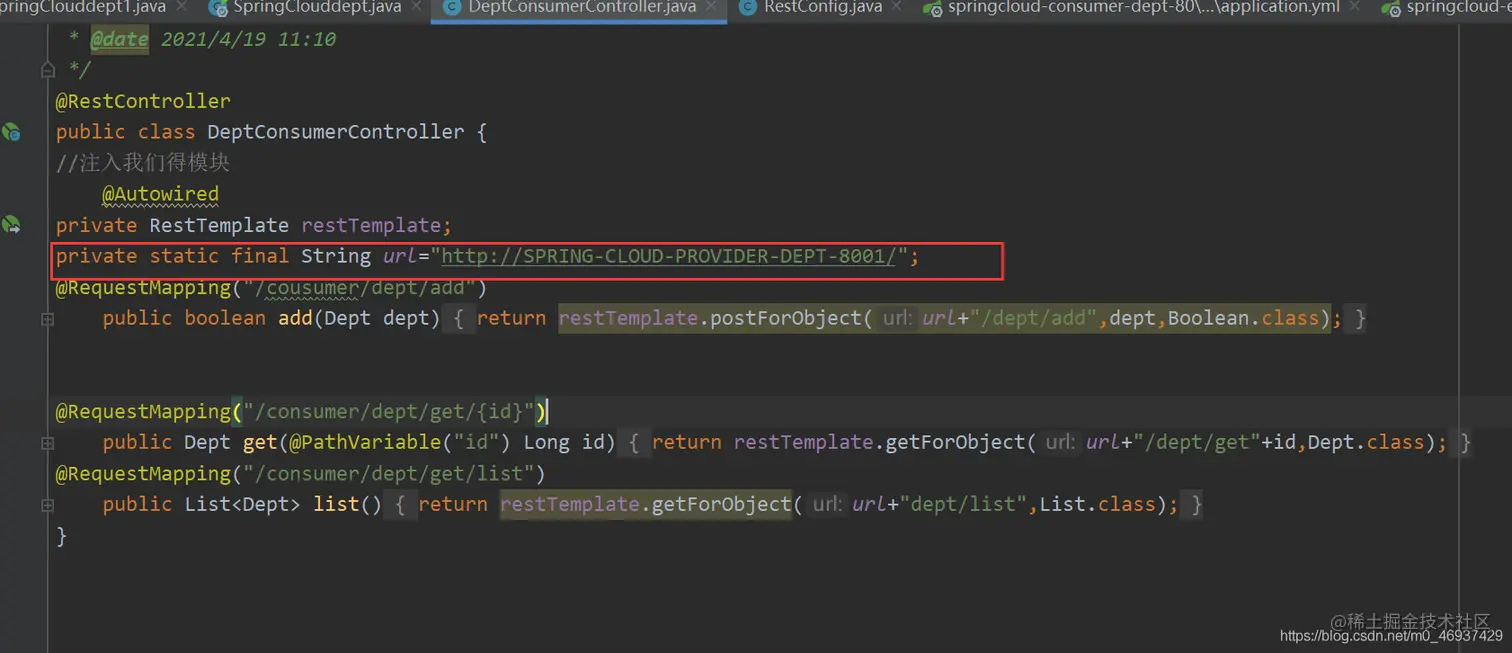This screenshot has width=1512, height=653.
Task: Click the url constant name in declaration
Action: [x=400, y=256]
